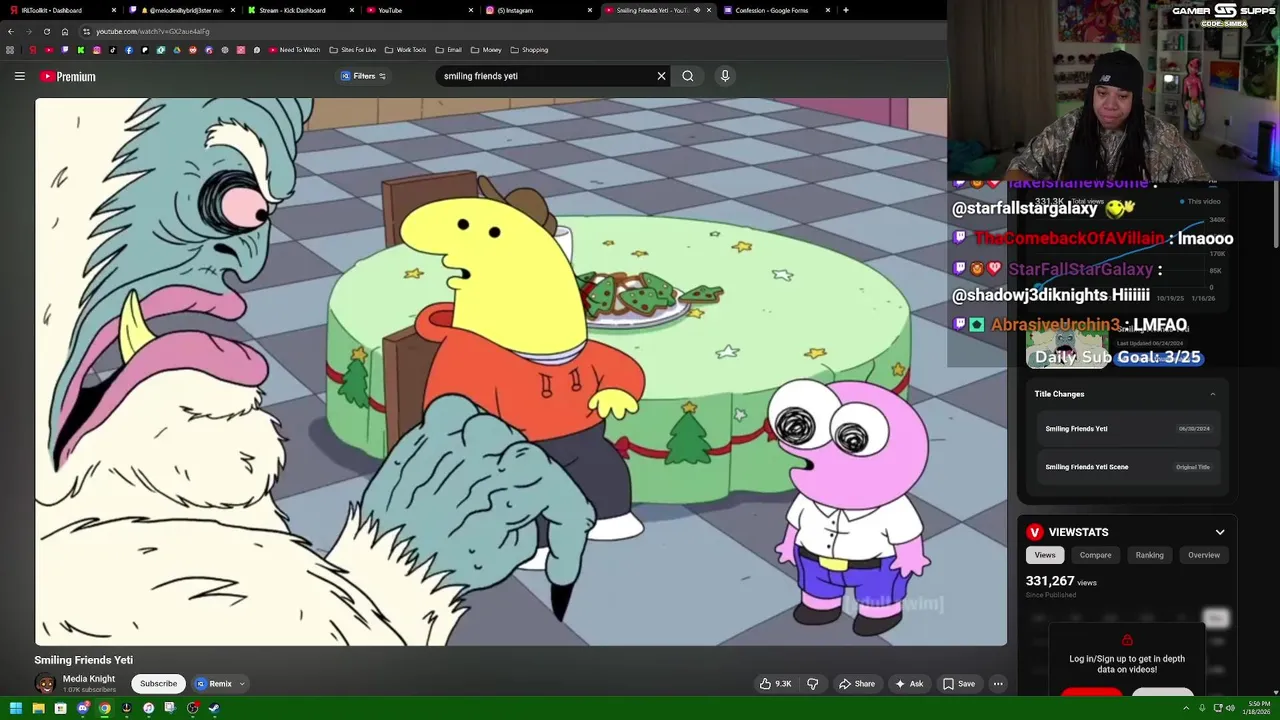1280x720 pixels.
Task: Open the Email bookmark folder
Action: coord(448,50)
